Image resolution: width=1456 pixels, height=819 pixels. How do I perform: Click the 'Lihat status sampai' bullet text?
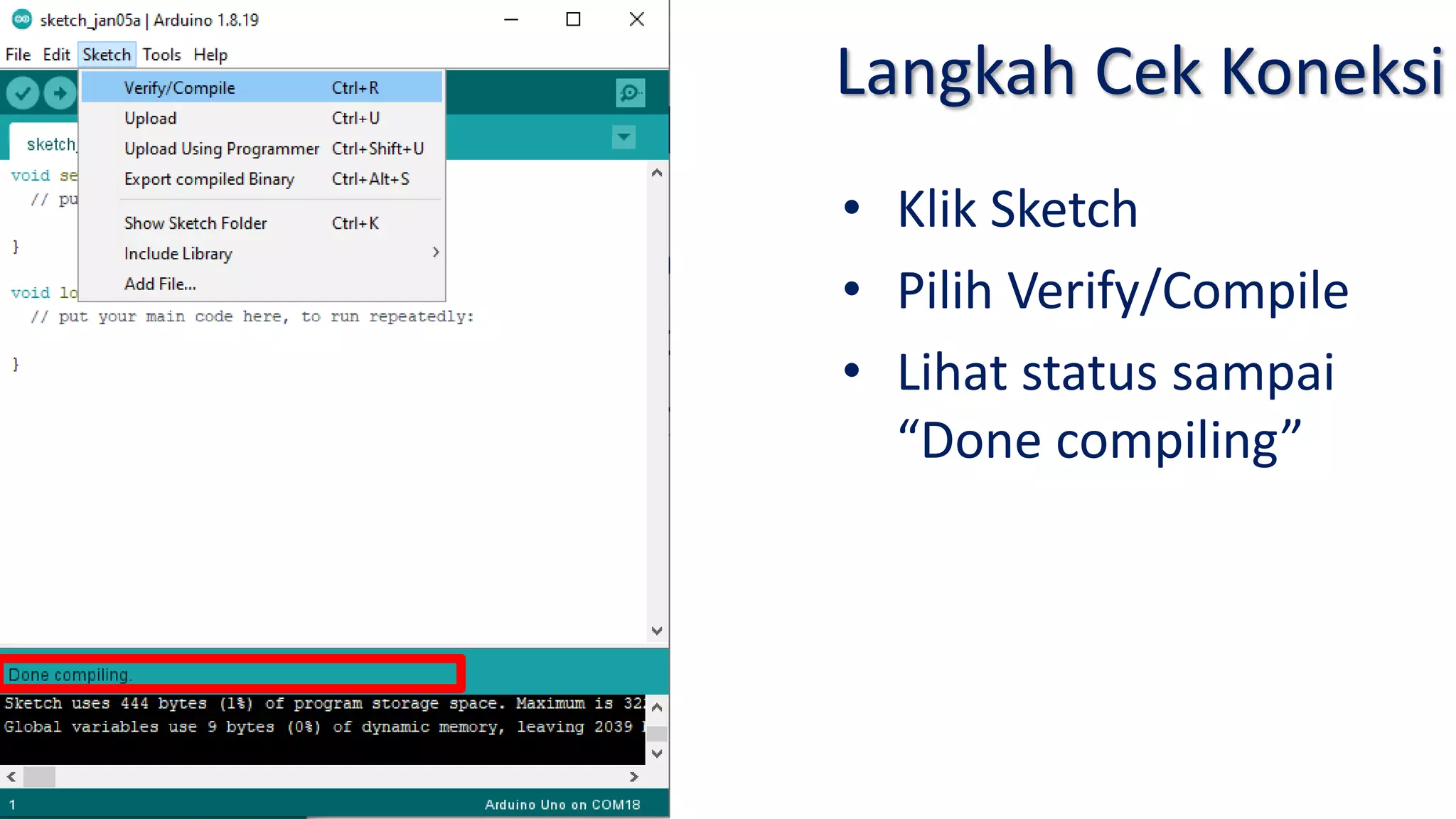pyautogui.click(x=1115, y=373)
